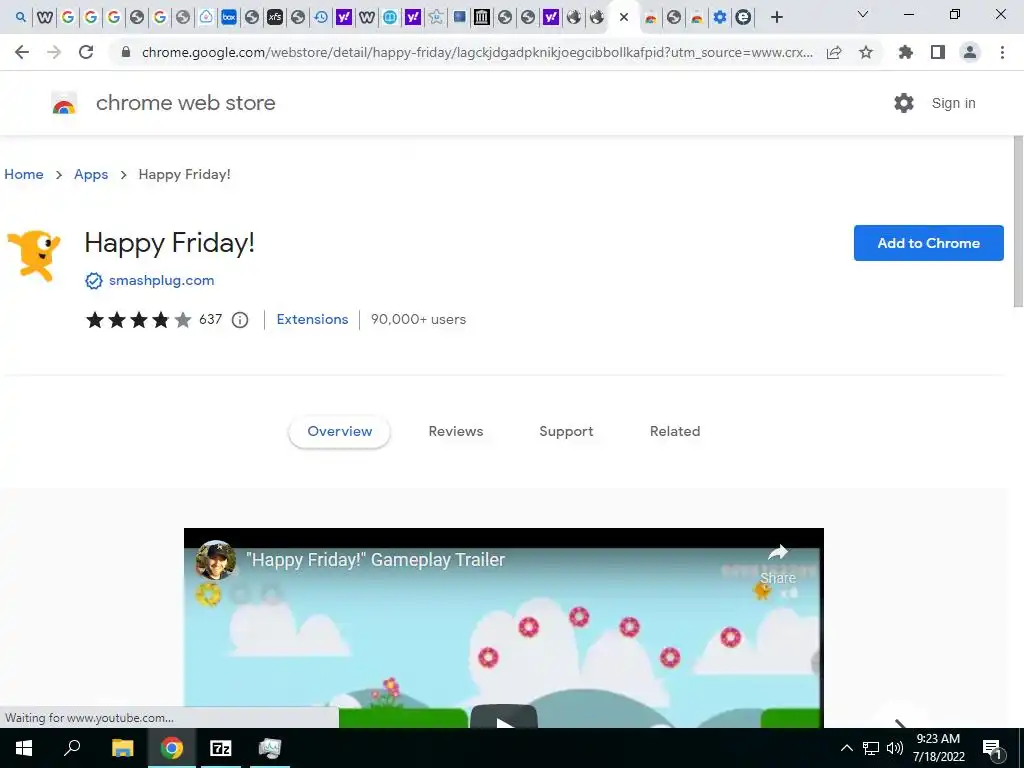Image resolution: width=1024 pixels, height=768 pixels.
Task: Click the Chrome Web Store logo
Action: (x=64, y=103)
